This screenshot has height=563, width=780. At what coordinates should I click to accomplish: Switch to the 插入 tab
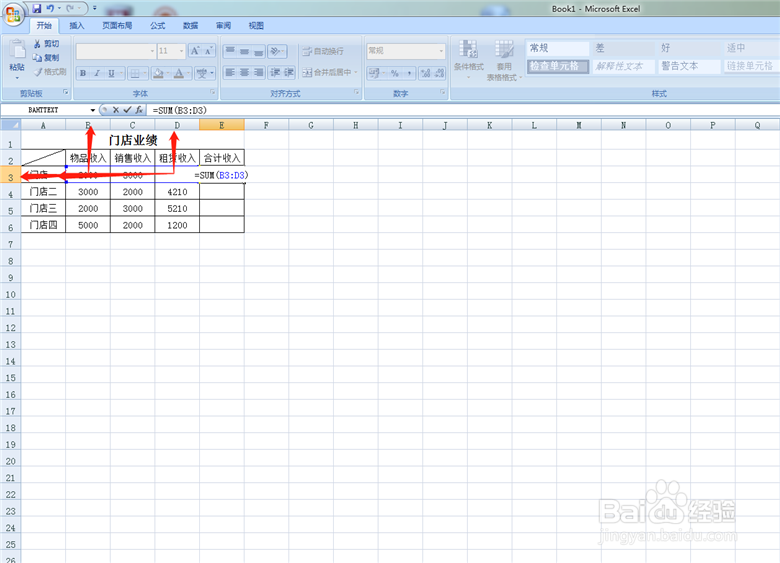[77, 26]
